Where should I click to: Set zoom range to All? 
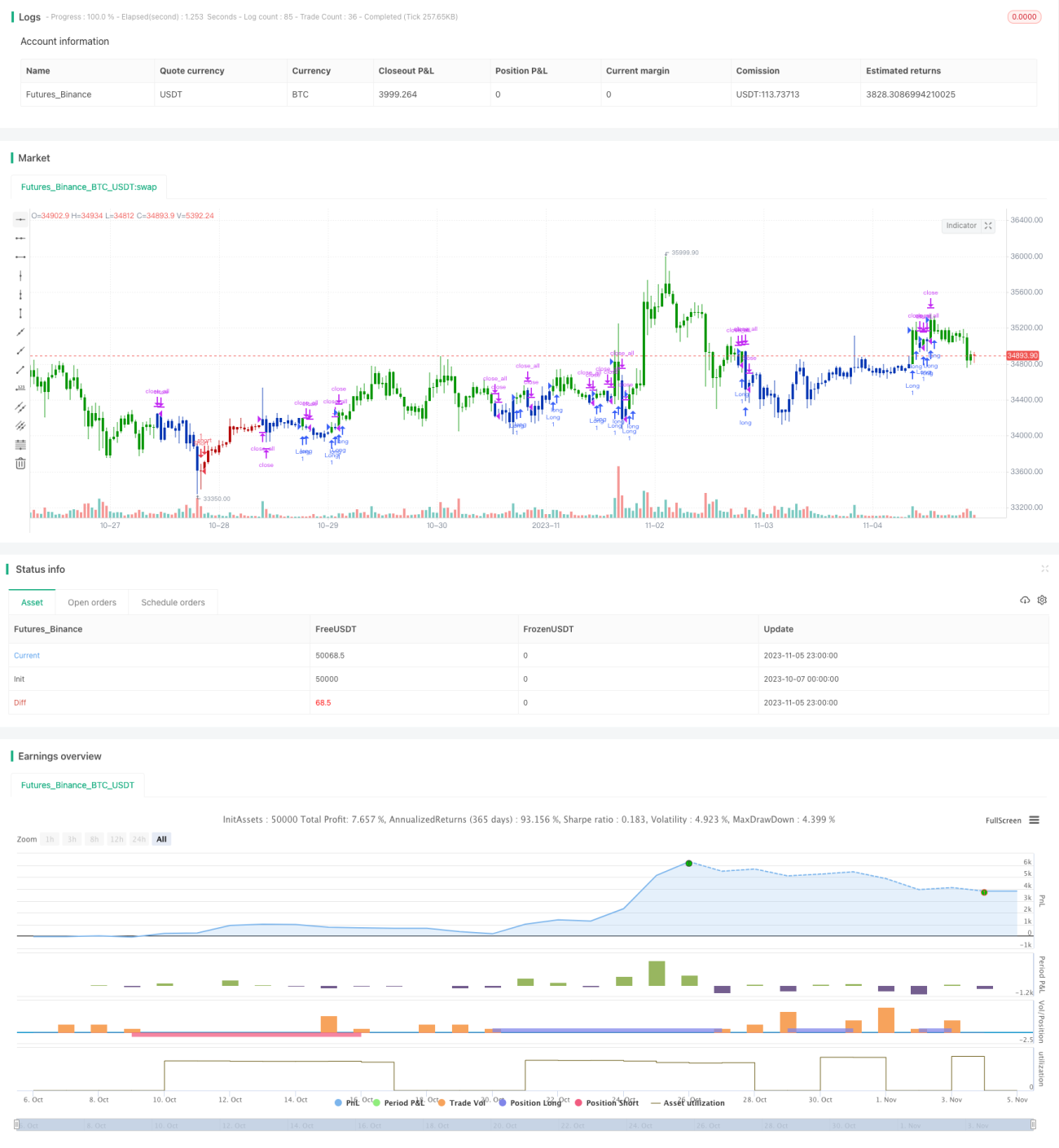161,839
